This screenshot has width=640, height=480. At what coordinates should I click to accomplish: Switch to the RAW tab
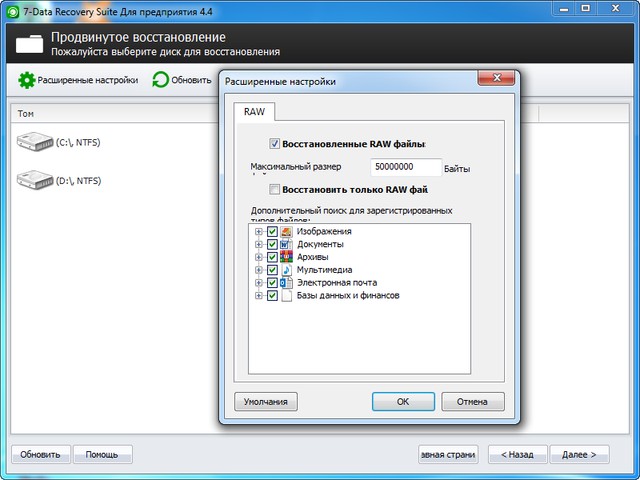point(254,112)
